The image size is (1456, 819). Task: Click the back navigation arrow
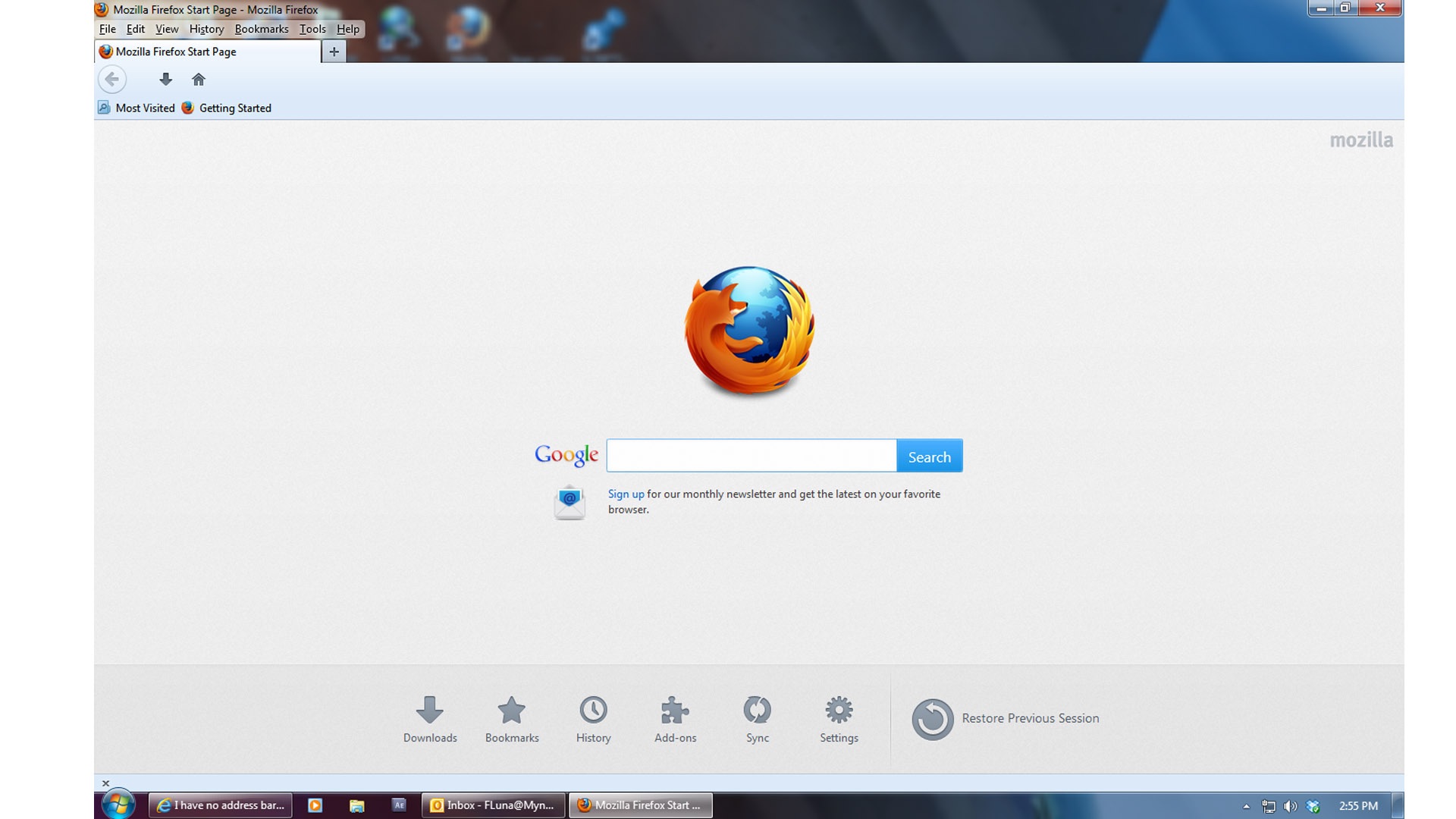(x=111, y=79)
